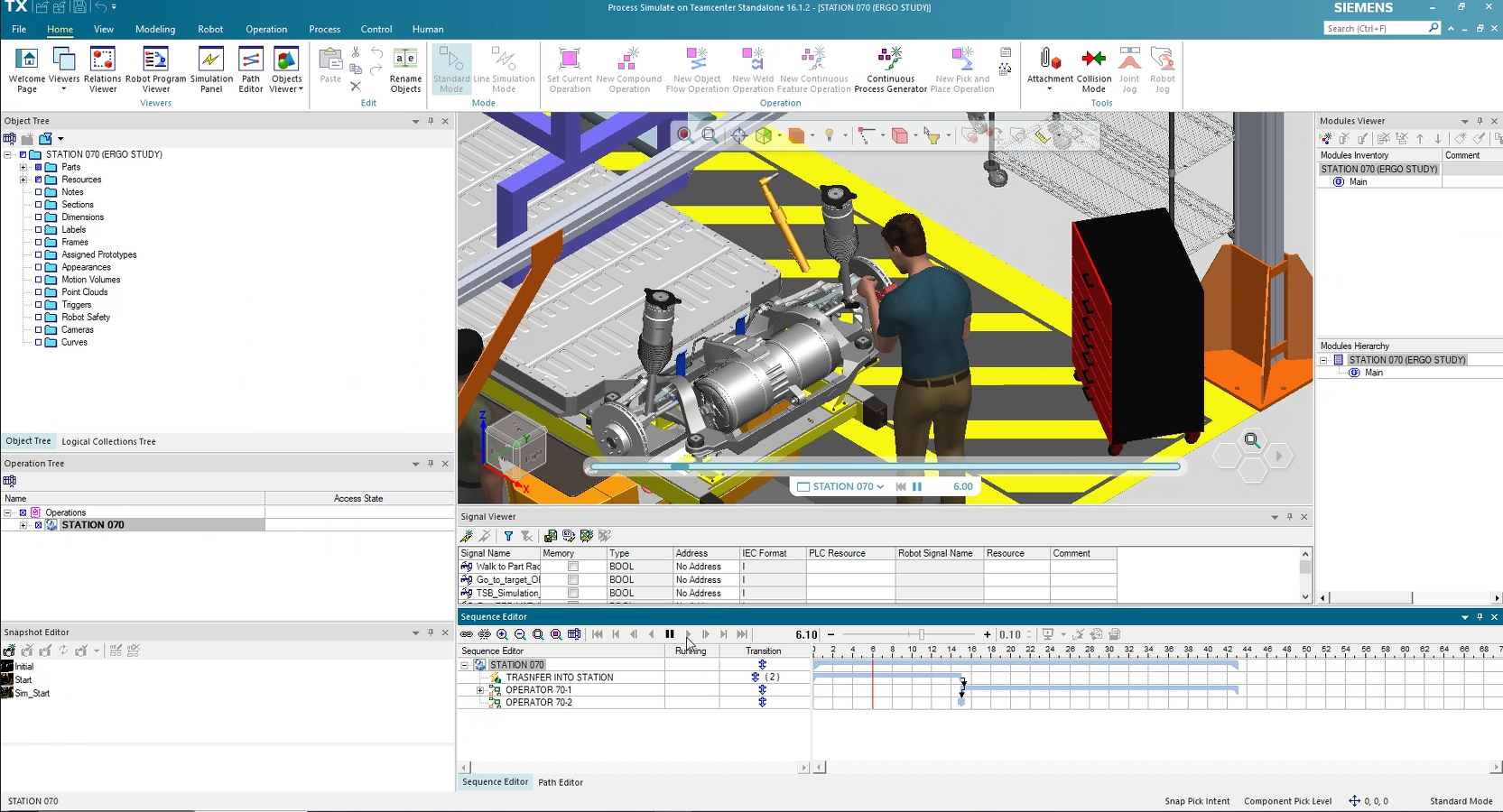Expand OPERATOR 70-1 in Sequence Editor
The height and width of the screenshot is (812, 1503).
pyautogui.click(x=480, y=690)
